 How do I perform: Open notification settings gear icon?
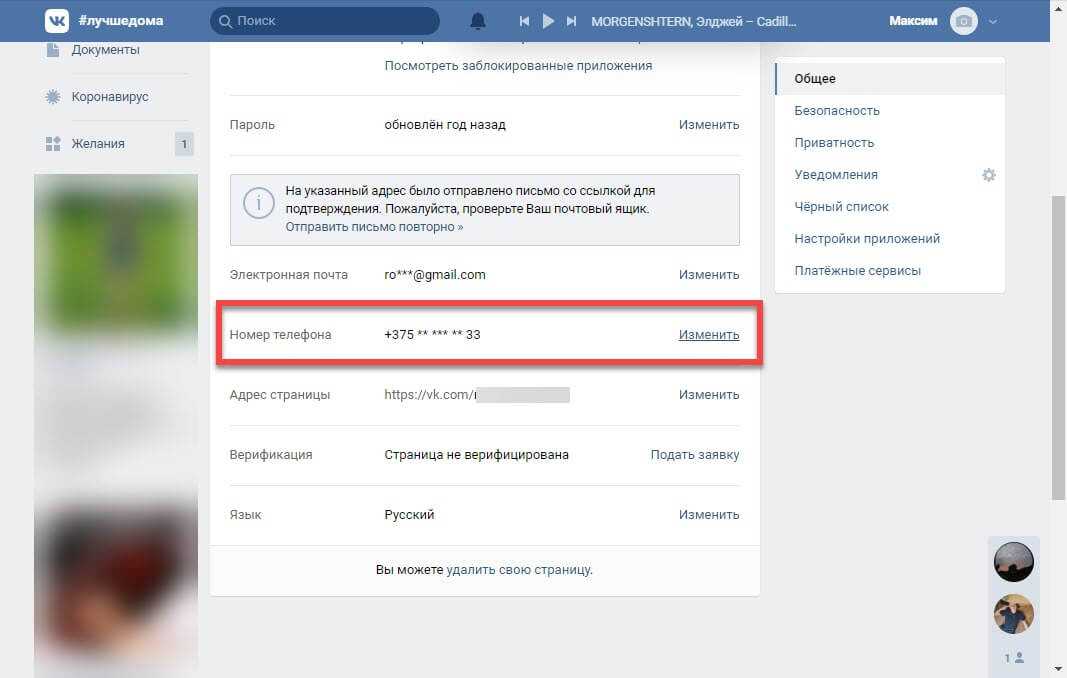pyautogui.click(x=989, y=175)
